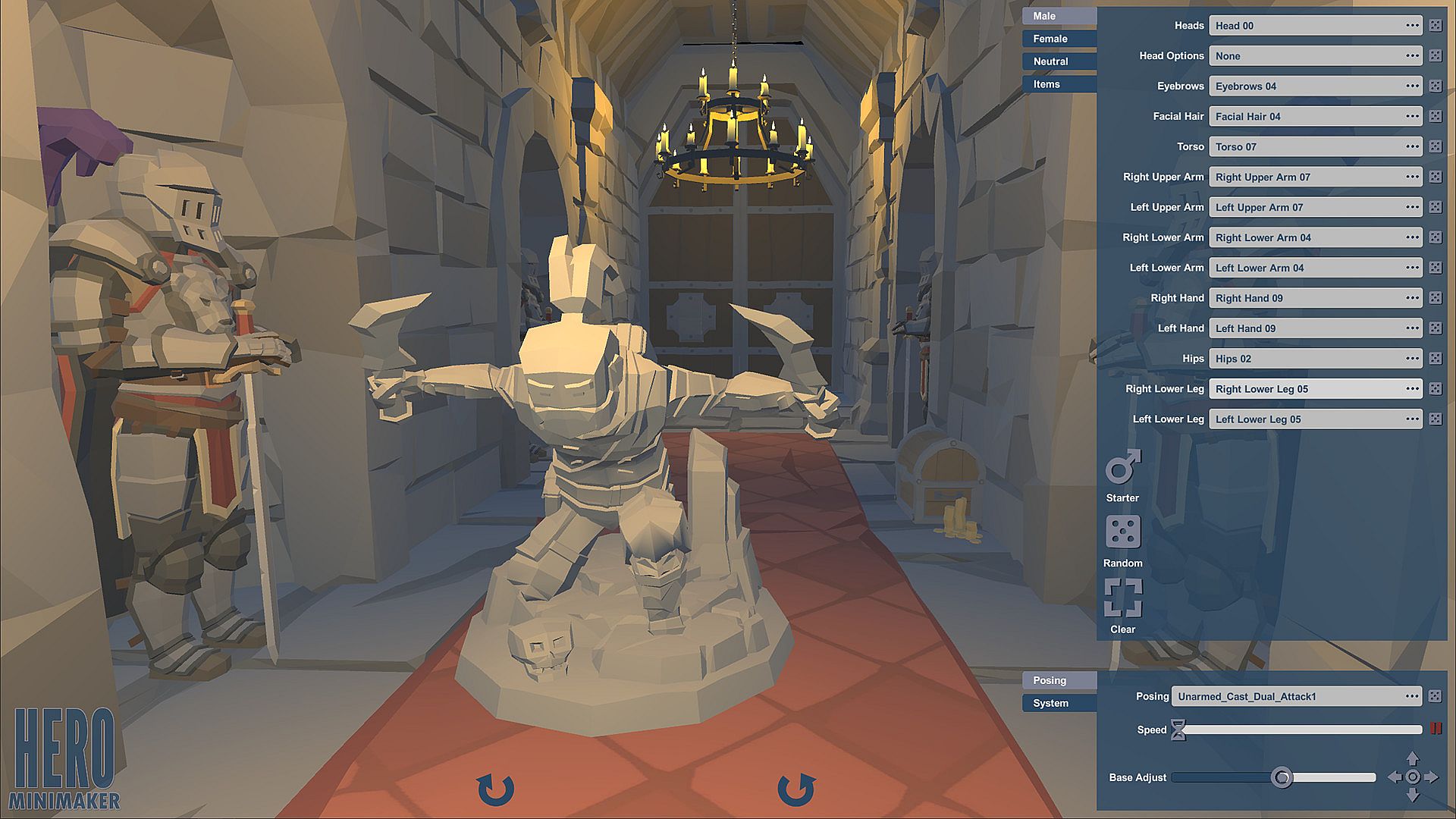The width and height of the screenshot is (1456, 819).
Task: Click the Starter male symbol icon
Action: tap(1122, 467)
